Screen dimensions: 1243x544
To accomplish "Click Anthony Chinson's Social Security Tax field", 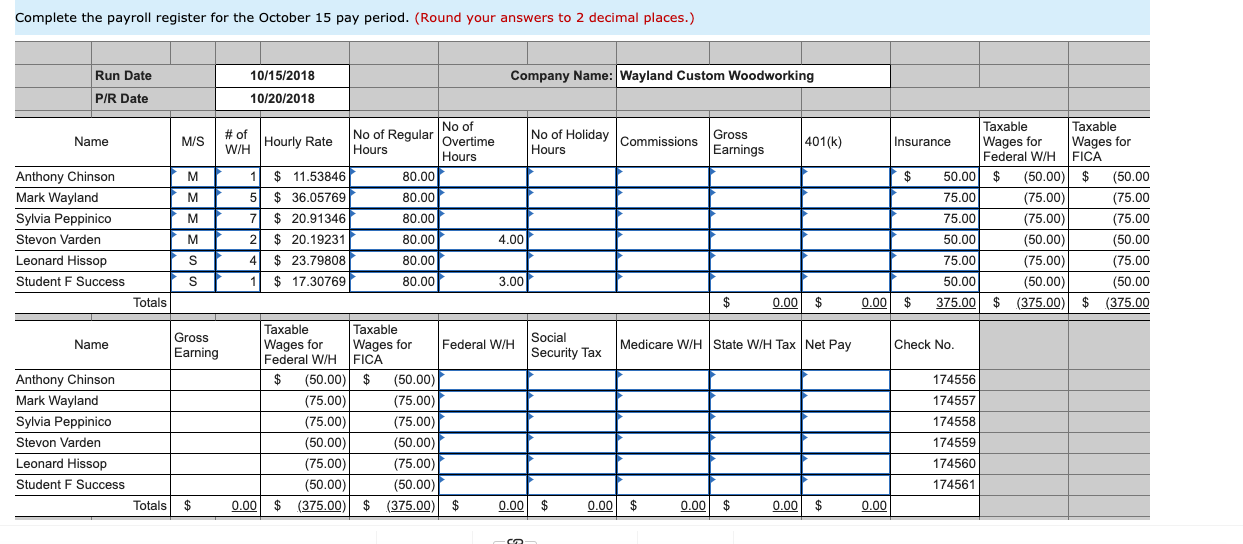I will click(572, 380).
